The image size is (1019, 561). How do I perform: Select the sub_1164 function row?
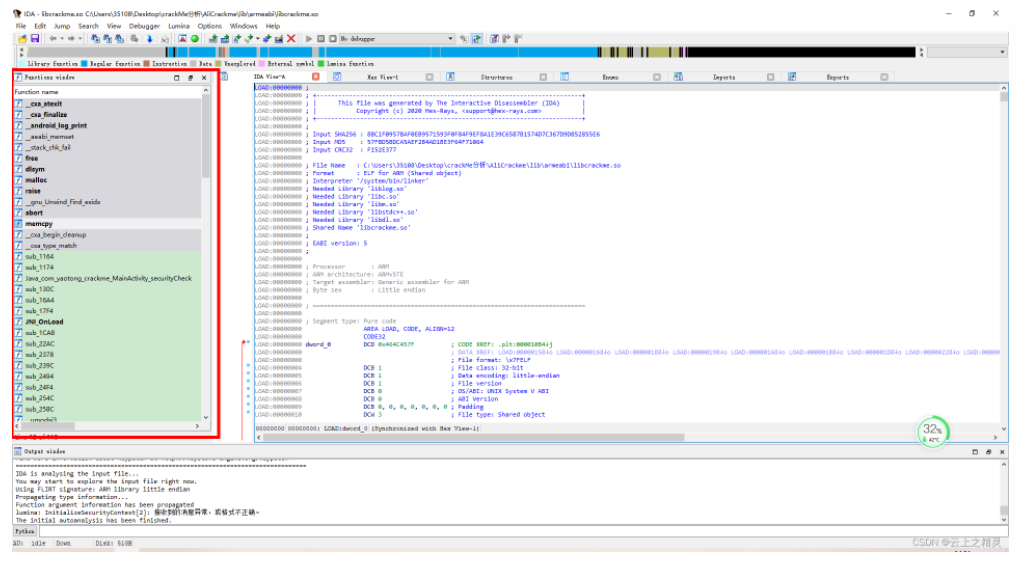click(107, 257)
